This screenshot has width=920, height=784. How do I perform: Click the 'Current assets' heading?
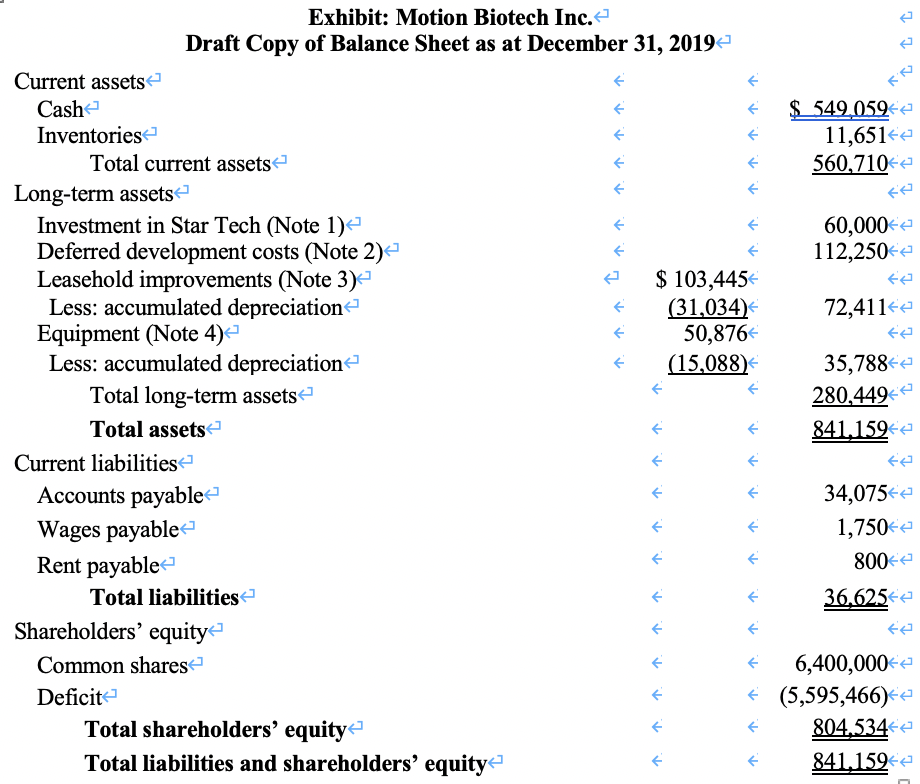click(x=79, y=81)
